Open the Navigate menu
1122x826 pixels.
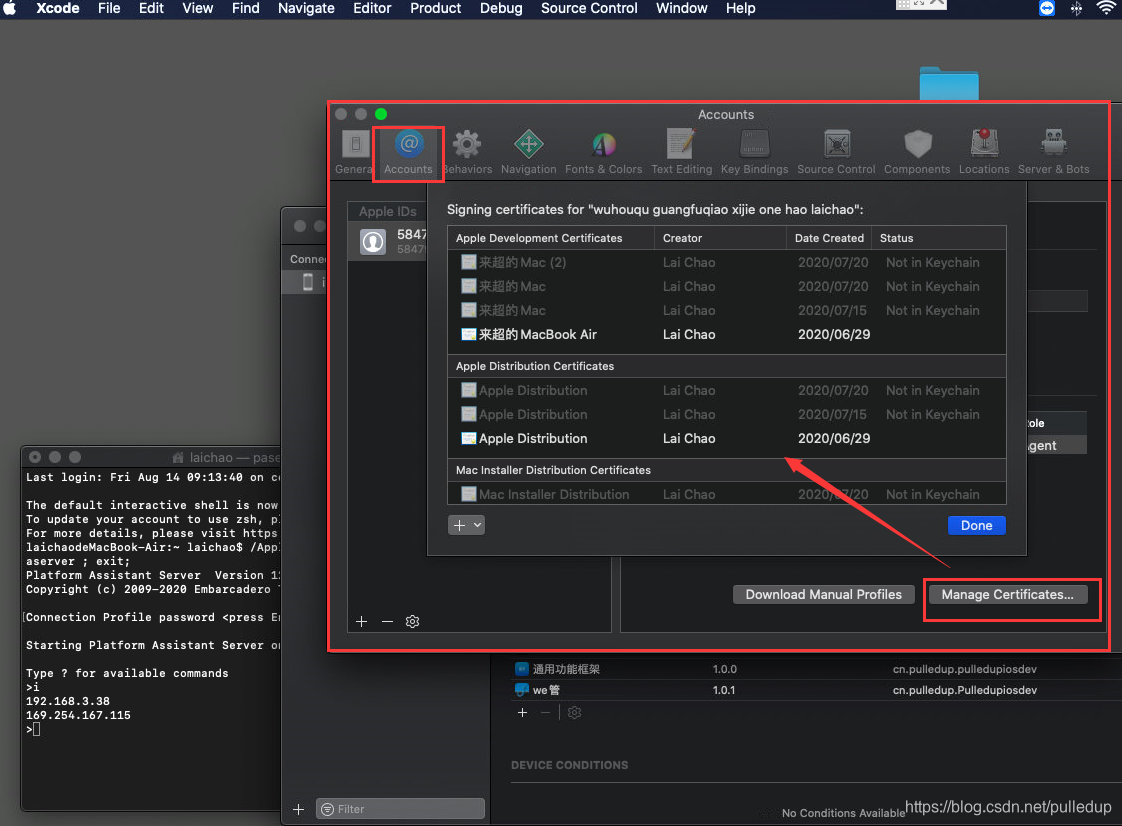click(306, 9)
